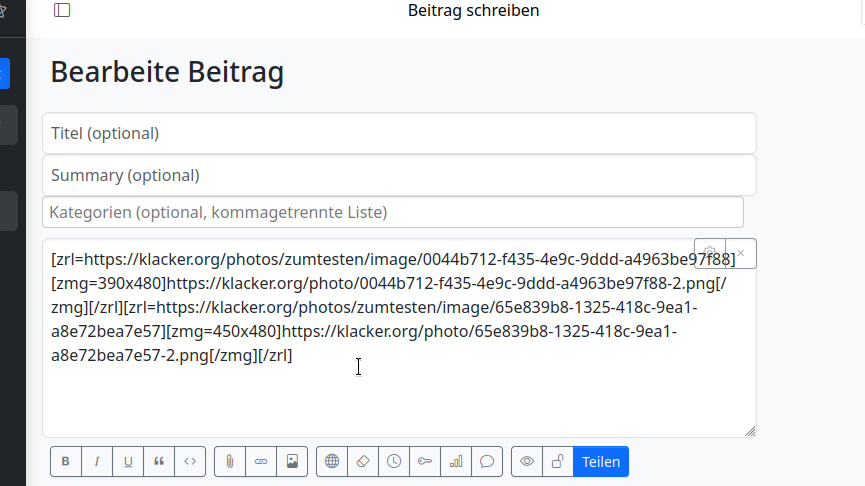Click the Teilen button

coord(601,462)
